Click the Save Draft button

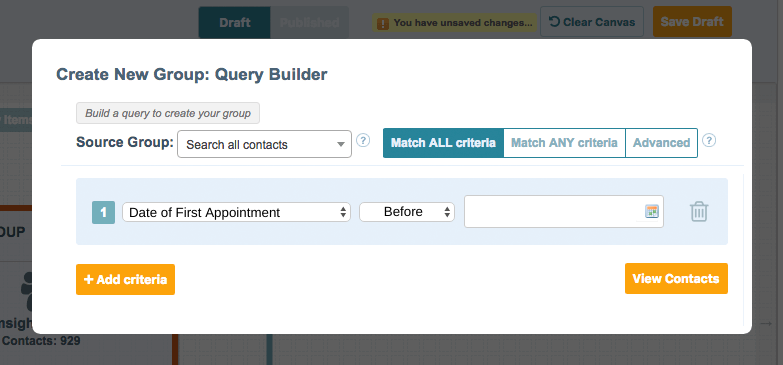[x=692, y=22]
